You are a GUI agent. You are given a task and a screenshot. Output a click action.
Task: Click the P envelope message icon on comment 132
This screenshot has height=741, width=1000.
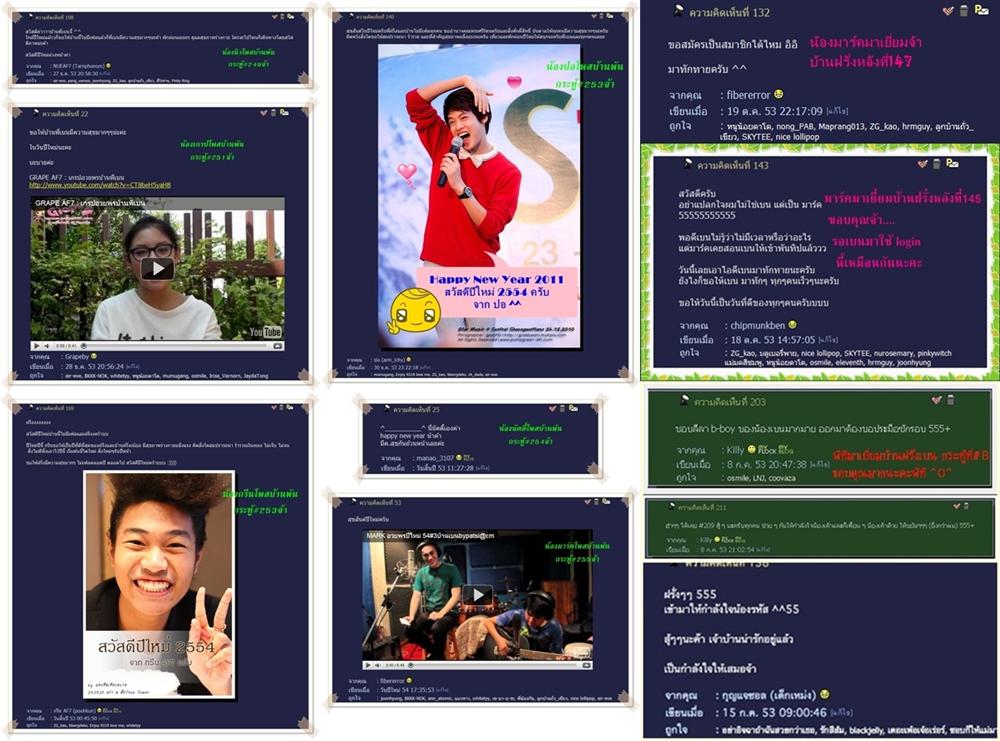982,10
